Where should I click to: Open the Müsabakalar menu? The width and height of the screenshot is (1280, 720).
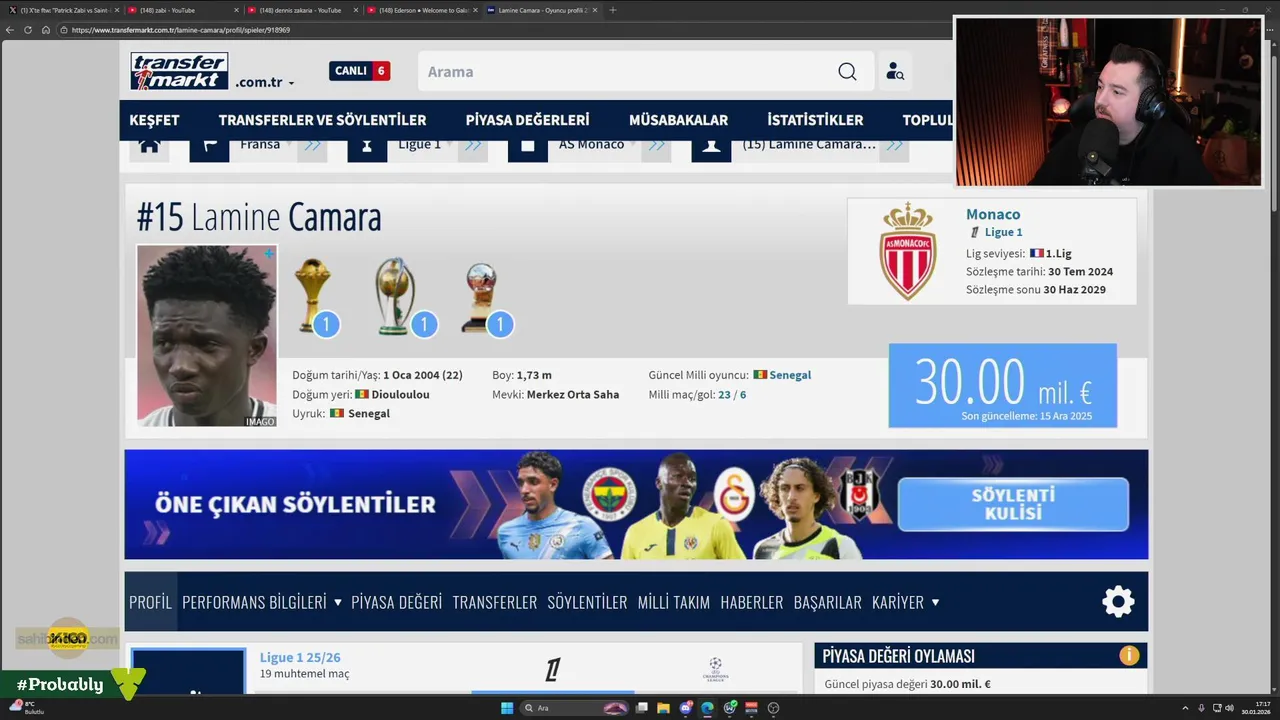(x=678, y=120)
